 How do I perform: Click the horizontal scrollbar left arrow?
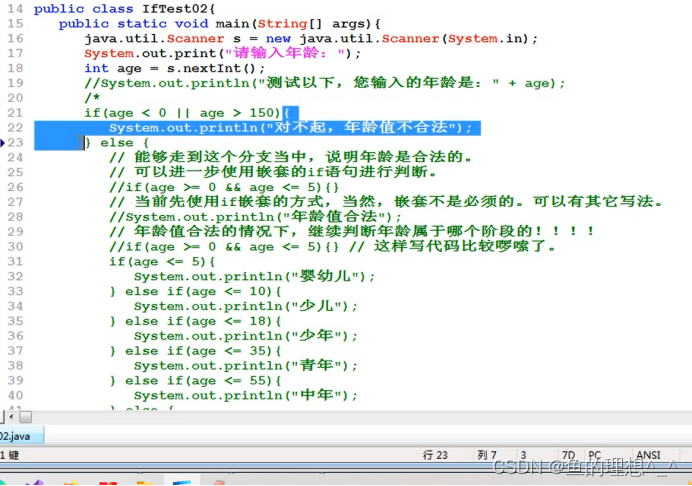point(11,416)
